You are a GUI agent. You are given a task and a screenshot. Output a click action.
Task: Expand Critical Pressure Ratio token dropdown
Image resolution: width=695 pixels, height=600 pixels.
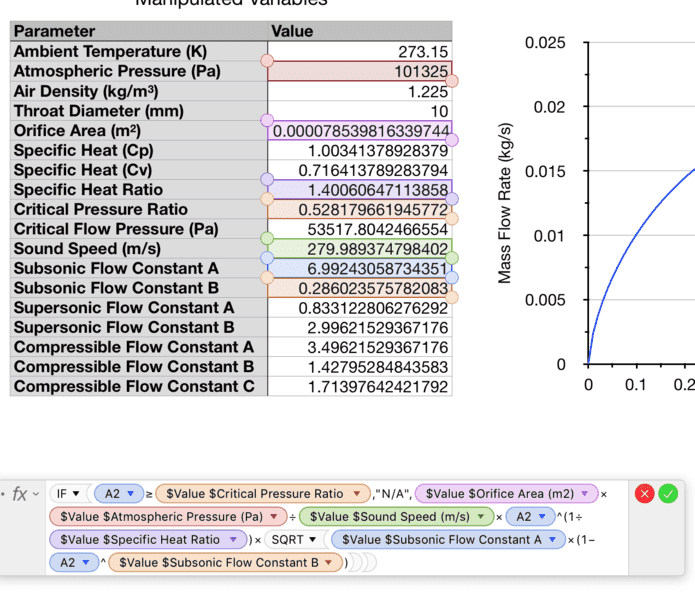(357, 494)
